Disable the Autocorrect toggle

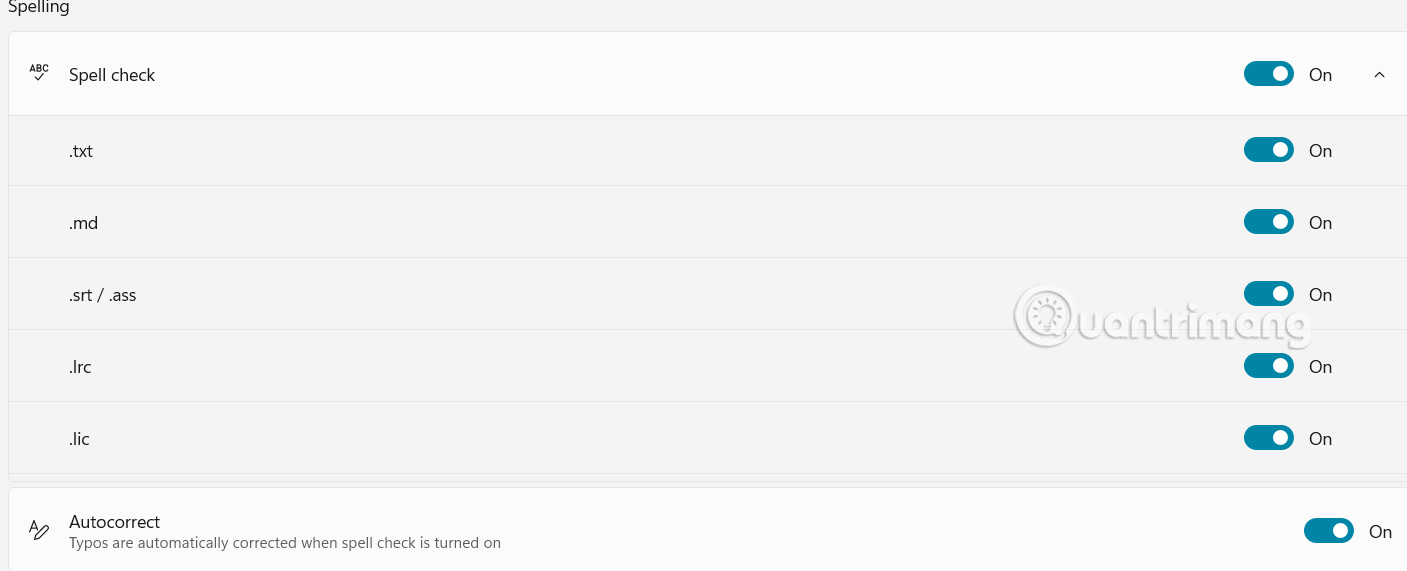(1328, 531)
